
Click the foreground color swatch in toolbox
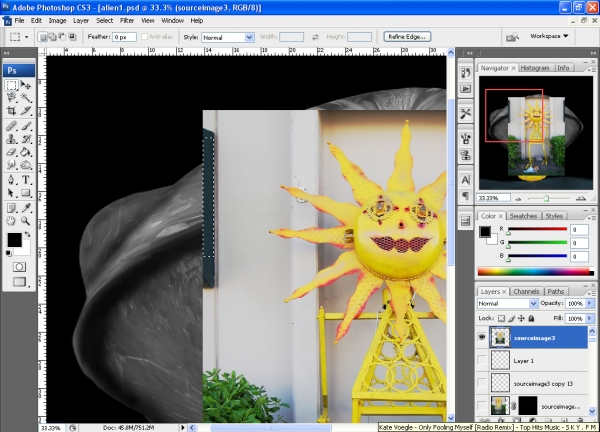pos(15,240)
